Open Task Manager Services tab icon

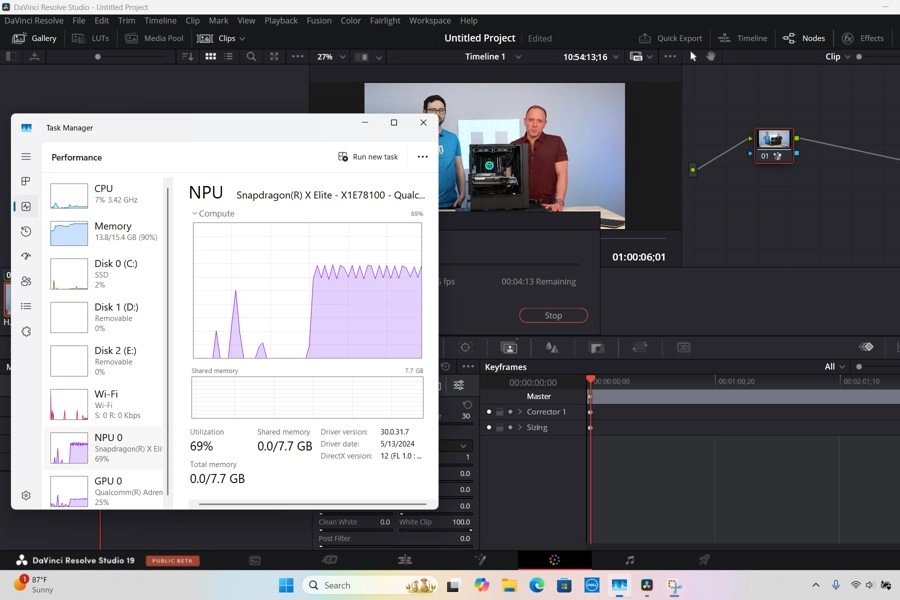(26, 331)
